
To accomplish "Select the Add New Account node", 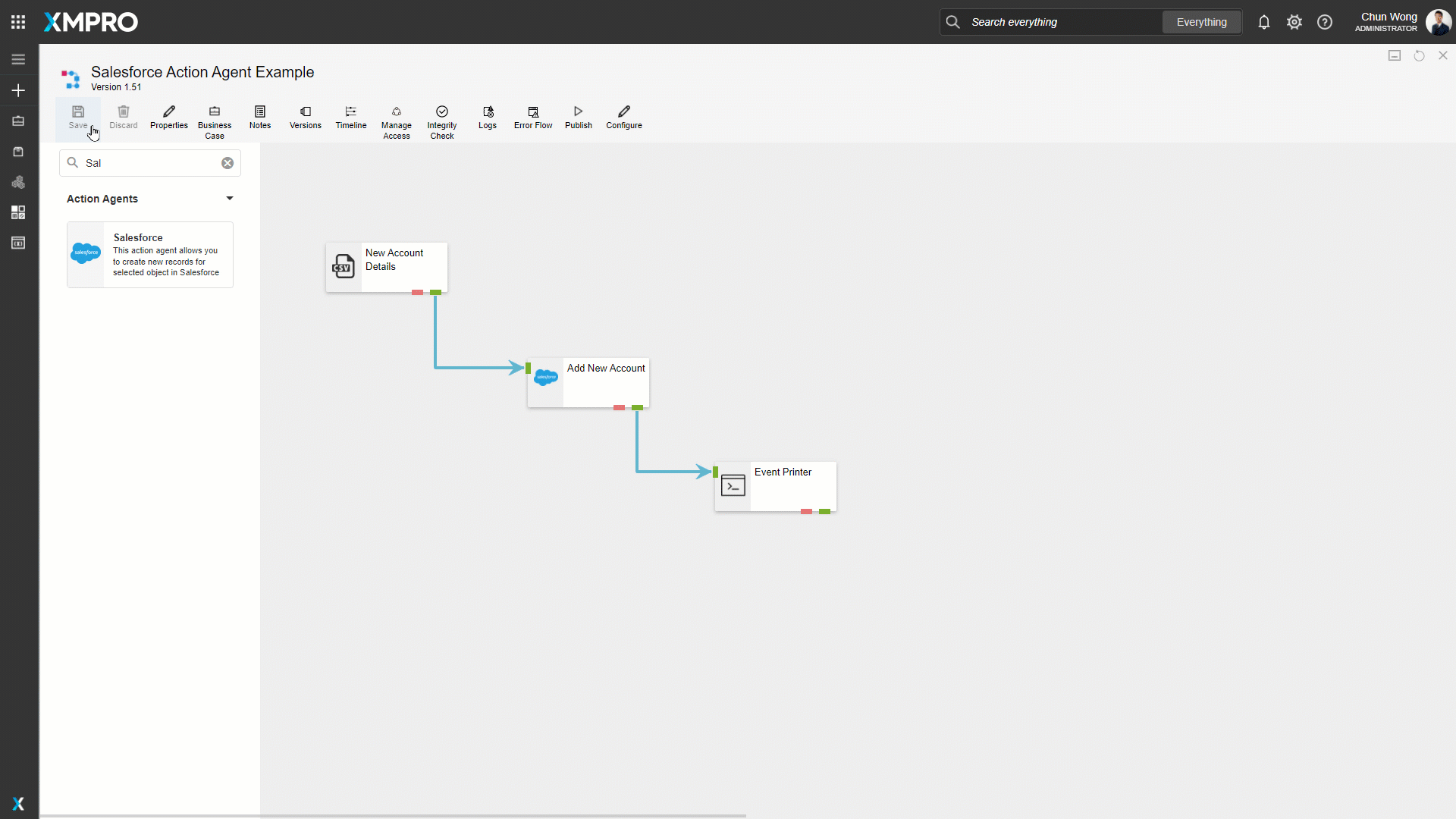I will [588, 382].
